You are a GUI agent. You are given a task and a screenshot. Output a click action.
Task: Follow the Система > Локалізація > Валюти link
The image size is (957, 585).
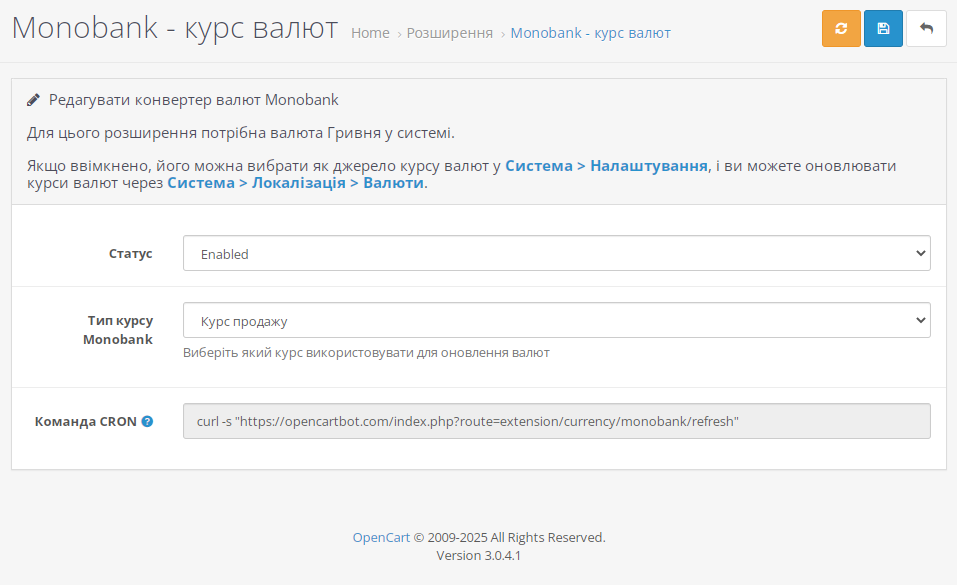295,183
